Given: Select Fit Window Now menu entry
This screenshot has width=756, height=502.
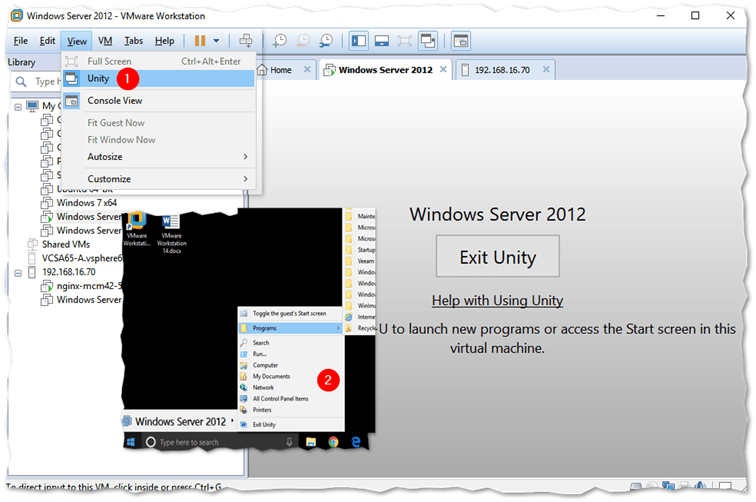Looking at the screenshot, I should click(158, 140).
